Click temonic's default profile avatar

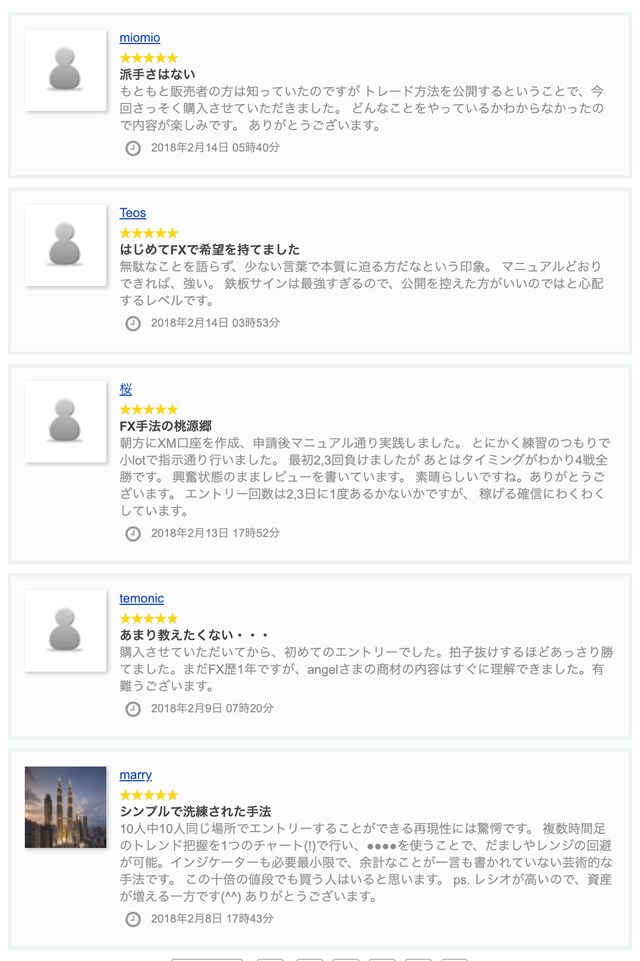point(65,631)
